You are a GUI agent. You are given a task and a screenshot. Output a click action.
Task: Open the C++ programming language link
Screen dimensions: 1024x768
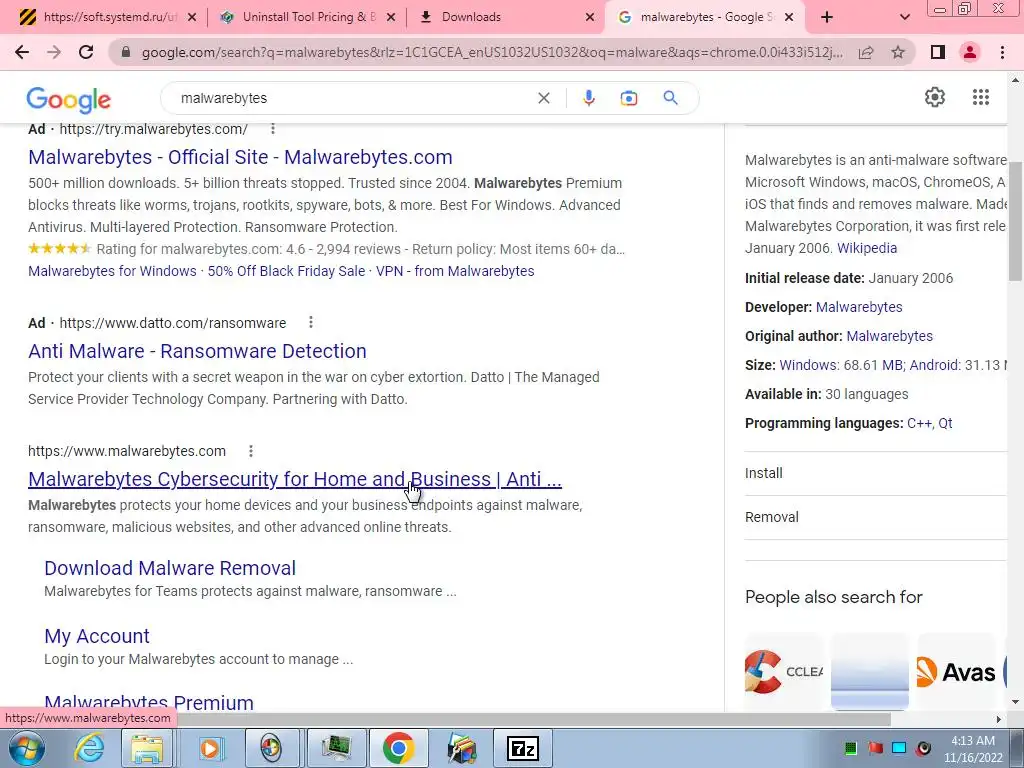[x=919, y=423]
